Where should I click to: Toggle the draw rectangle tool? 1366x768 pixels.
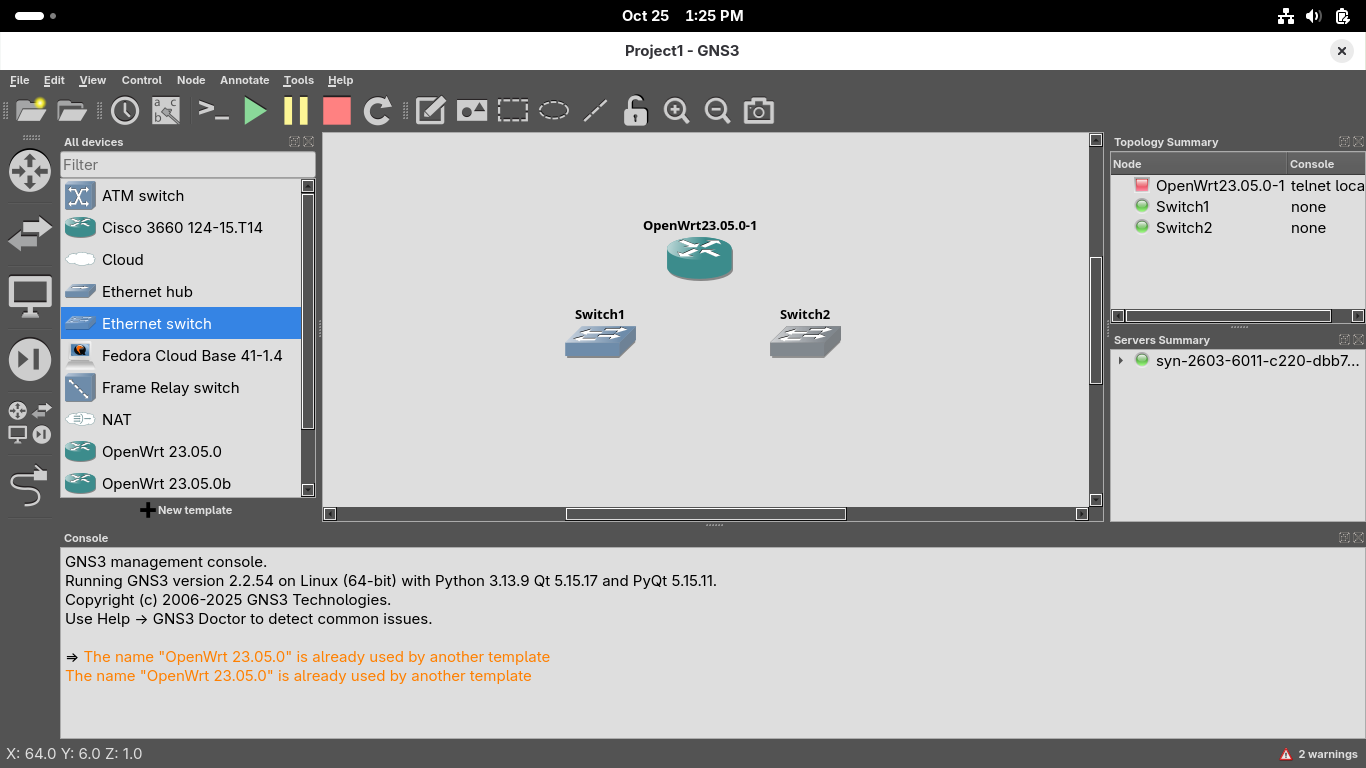tap(513, 111)
